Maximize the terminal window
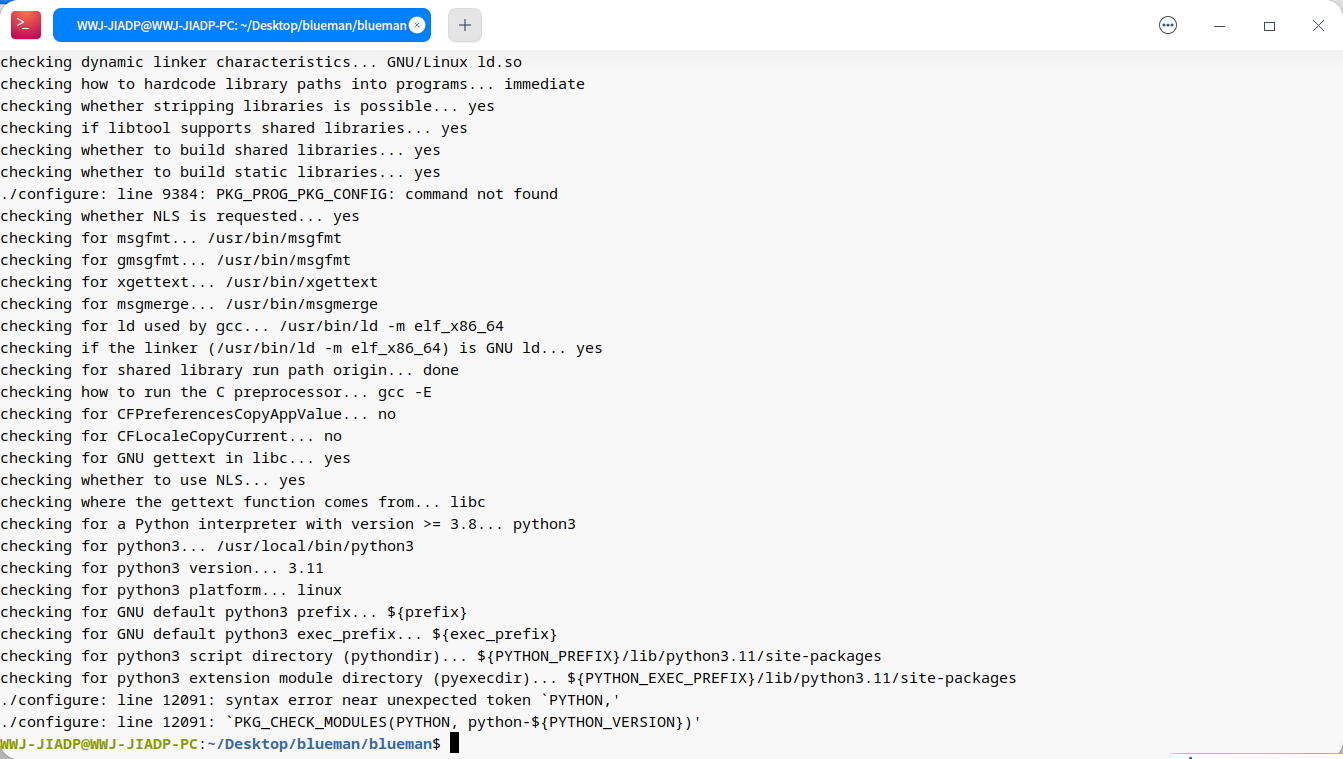This screenshot has height=759, width=1343. 1269,26
